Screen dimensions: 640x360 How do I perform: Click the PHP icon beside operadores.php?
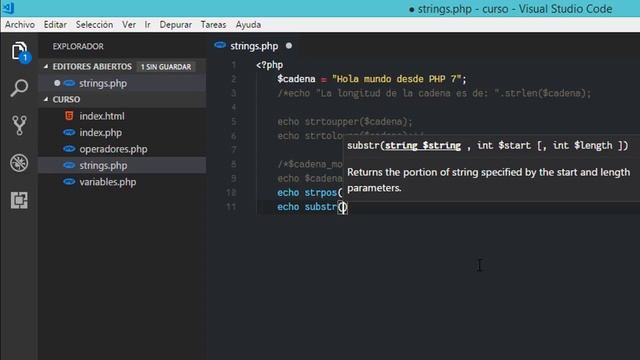tap(69, 149)
